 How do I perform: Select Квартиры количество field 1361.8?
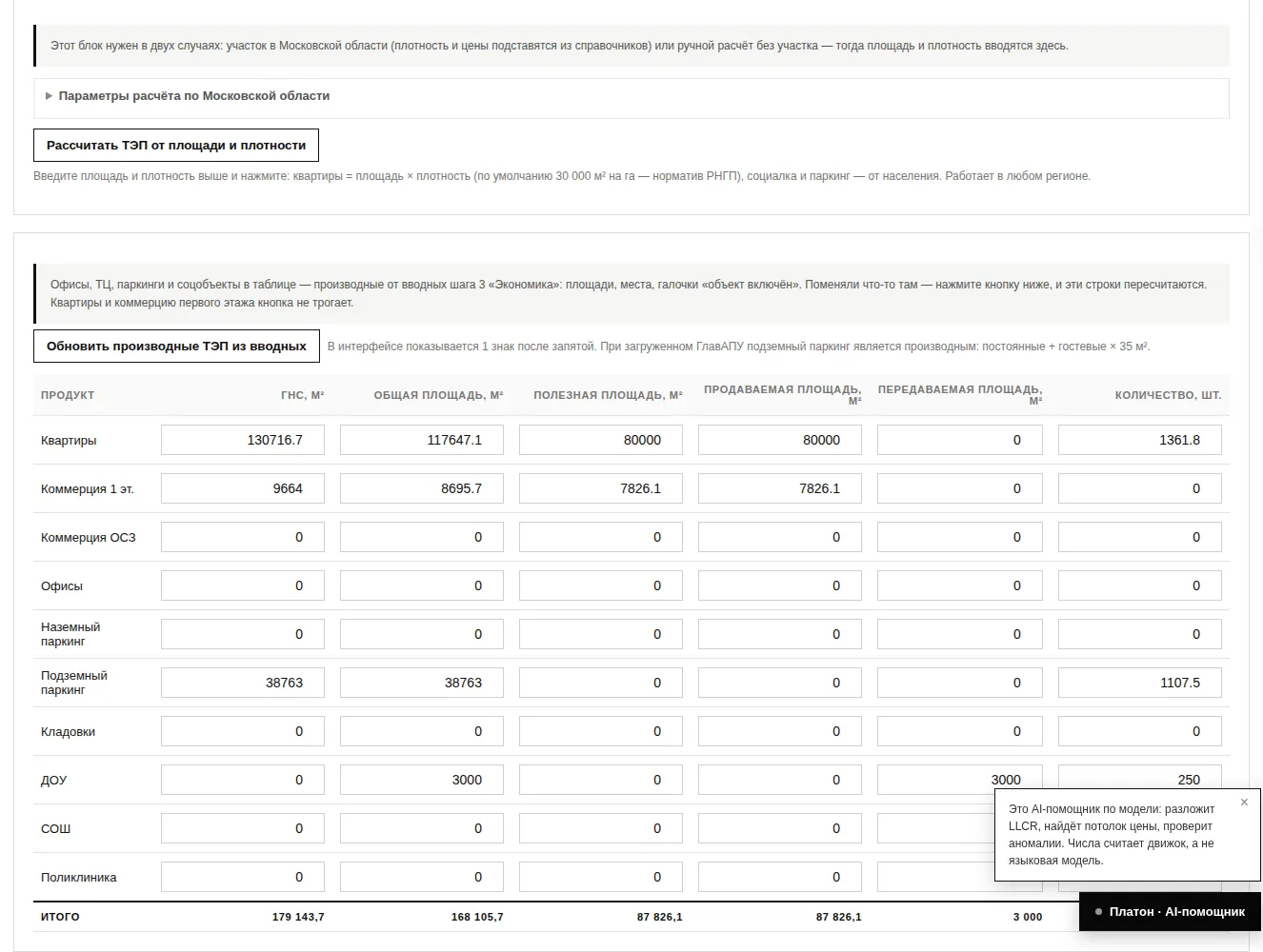point(1140,440)
